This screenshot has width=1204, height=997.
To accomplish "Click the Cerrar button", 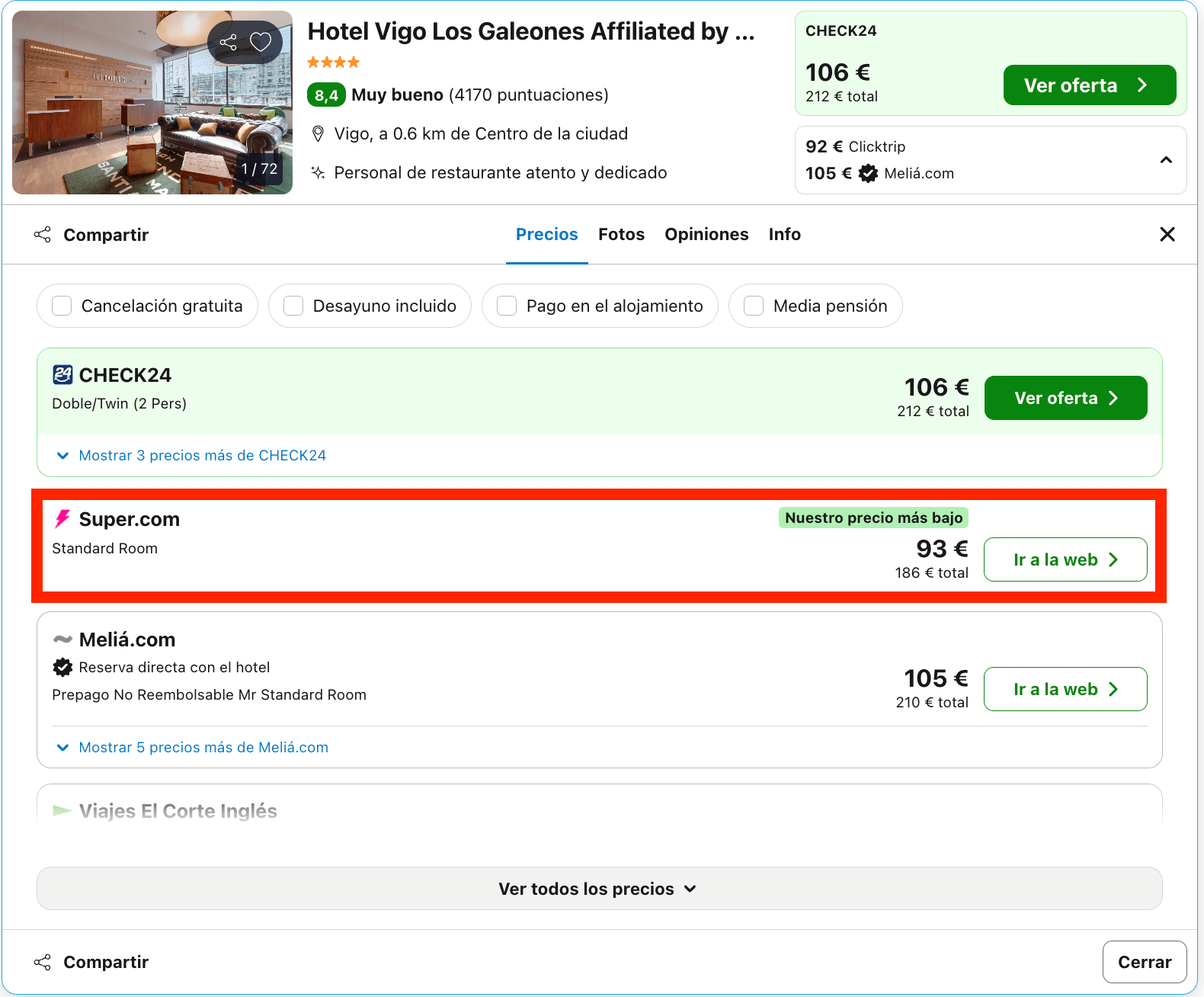I will point(1145,962).
